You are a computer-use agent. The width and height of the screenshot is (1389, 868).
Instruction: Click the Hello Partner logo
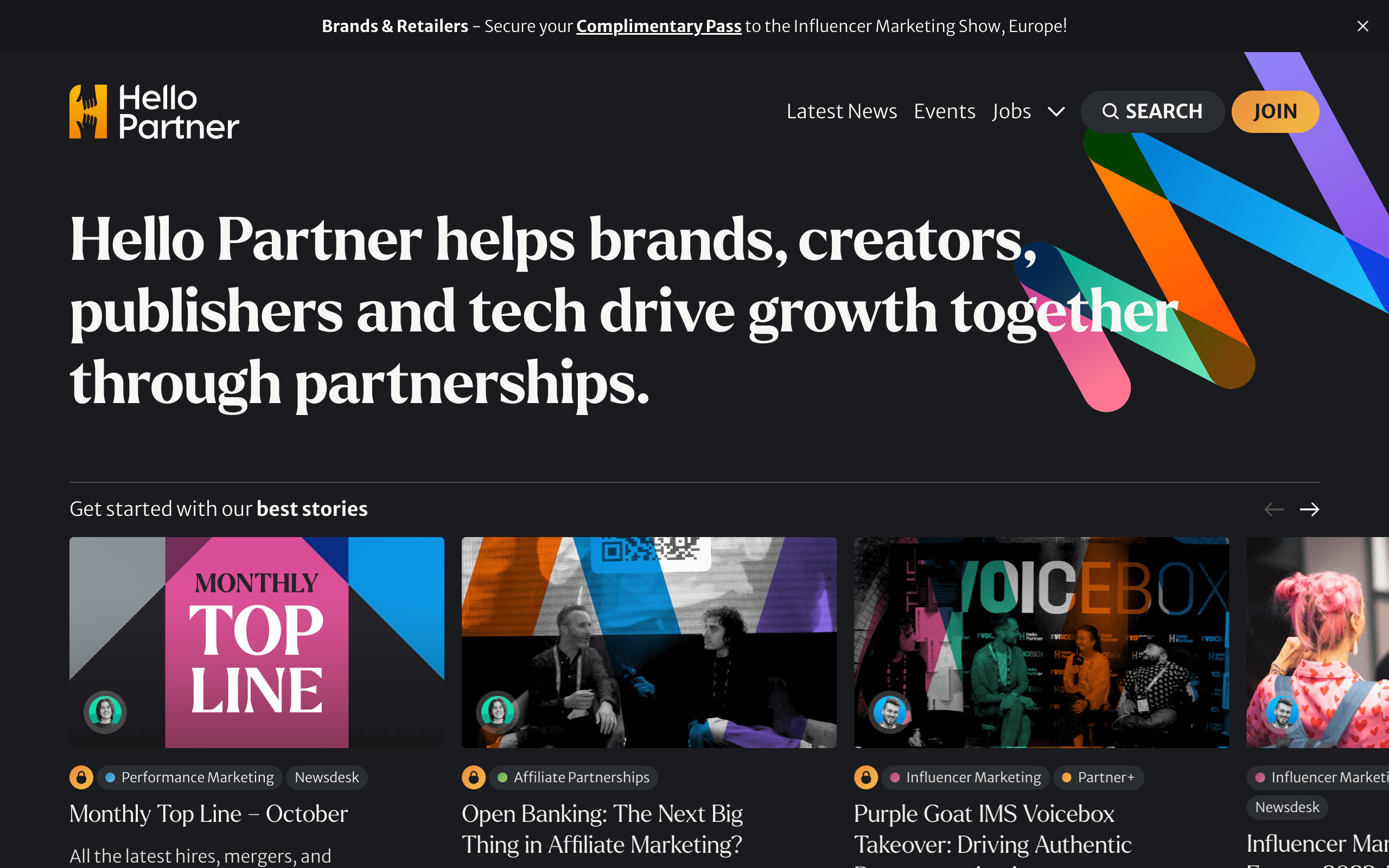coord(154,111)
